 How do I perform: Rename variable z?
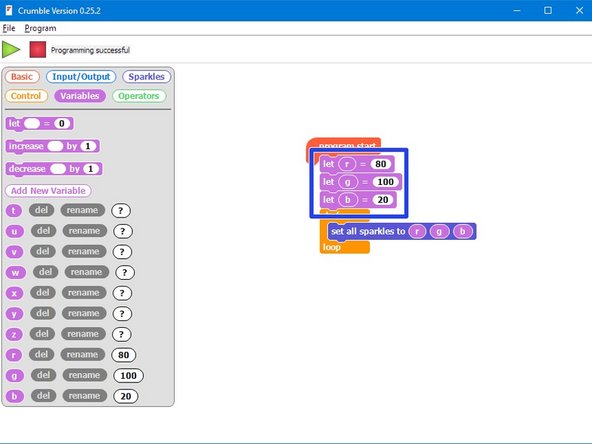point(83,334)
